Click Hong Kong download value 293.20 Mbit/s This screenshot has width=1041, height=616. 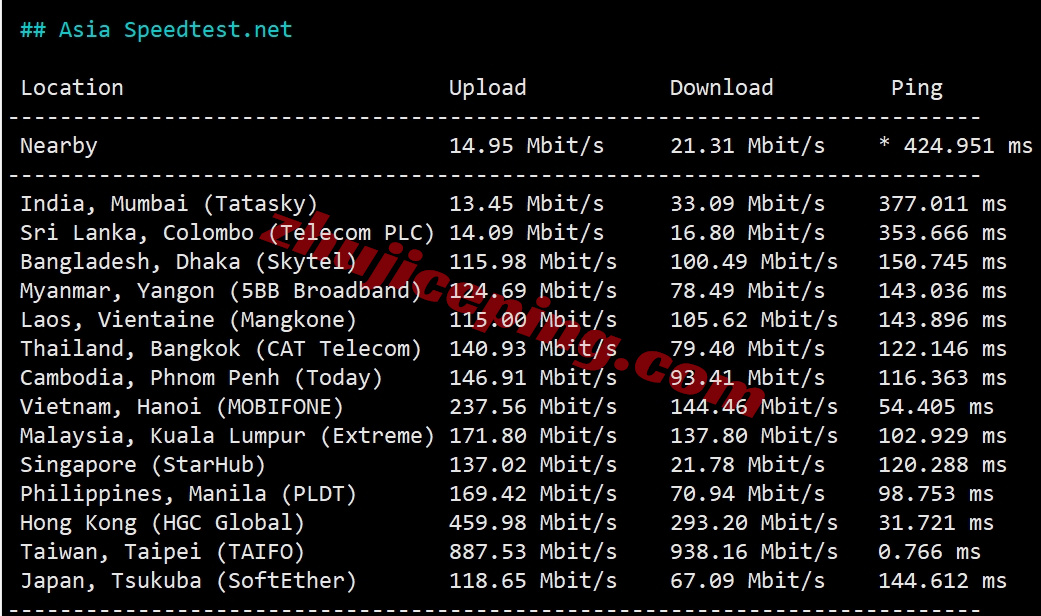click(x=754, y=523)
